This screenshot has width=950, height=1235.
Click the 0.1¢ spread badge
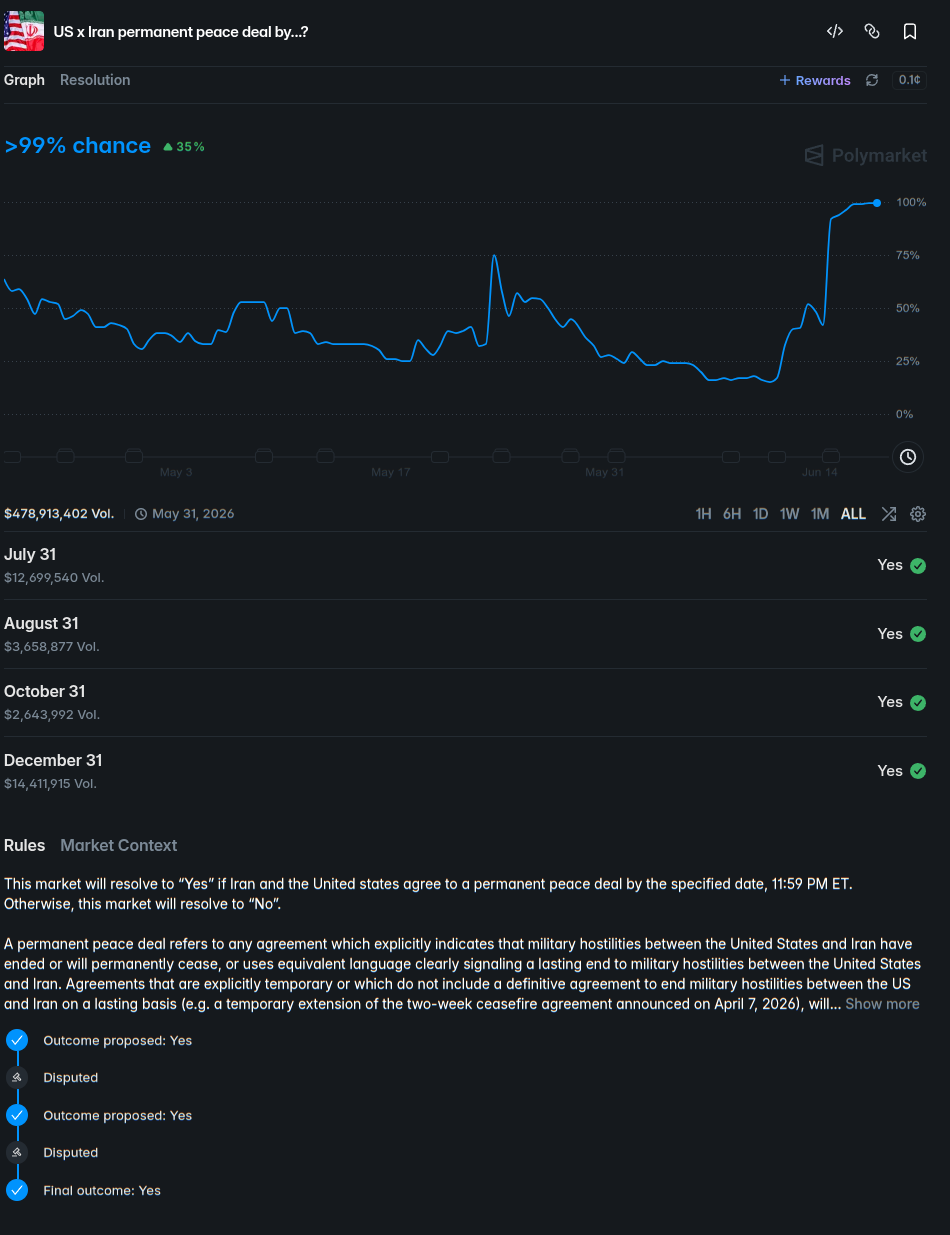[x=909, y=80]
